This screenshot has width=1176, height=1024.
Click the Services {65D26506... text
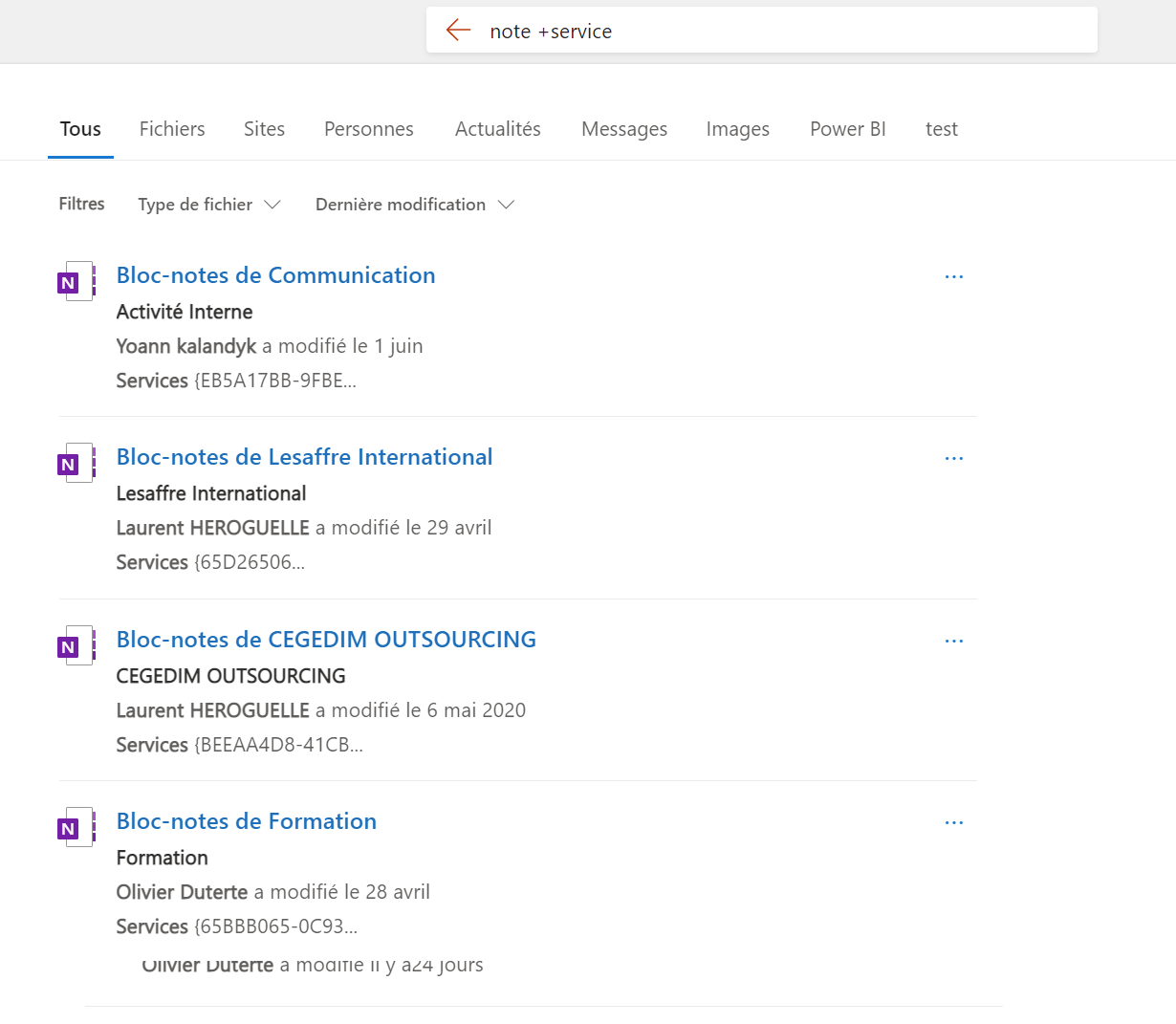pyautogui.click(x=210, y=562)
